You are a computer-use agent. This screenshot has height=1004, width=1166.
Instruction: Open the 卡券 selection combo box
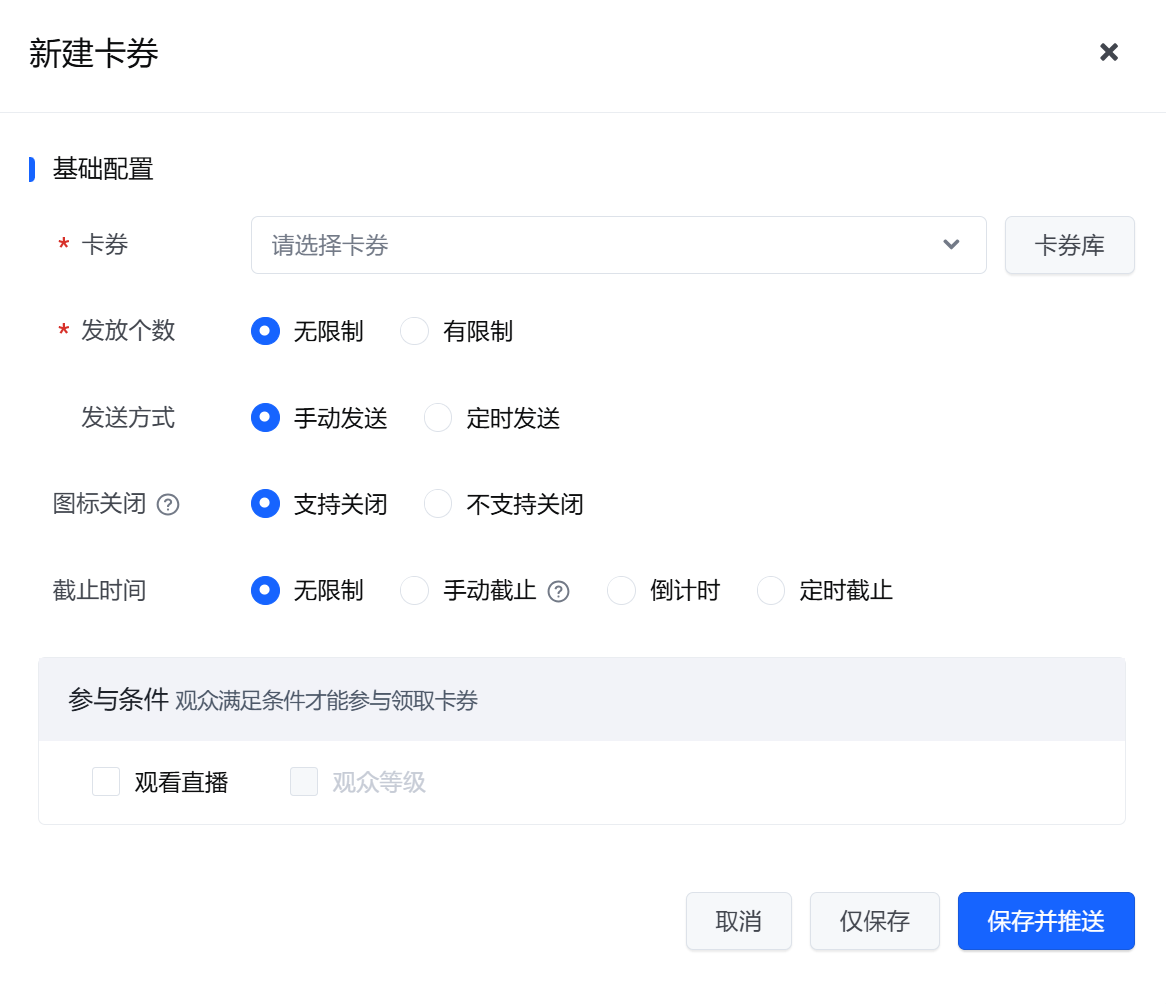(x=600, y=245)
